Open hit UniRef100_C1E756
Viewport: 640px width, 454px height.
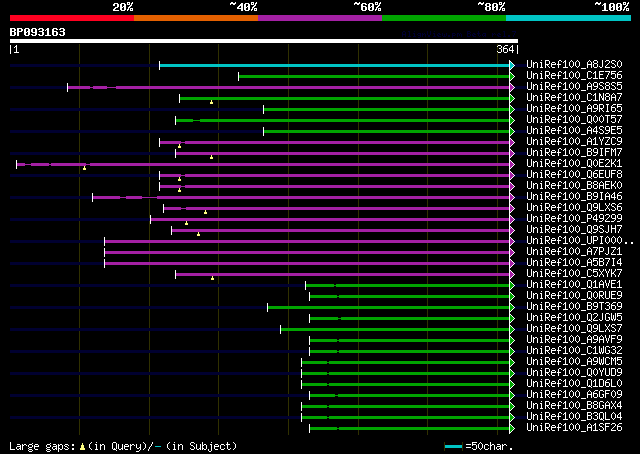coord(574,76)
